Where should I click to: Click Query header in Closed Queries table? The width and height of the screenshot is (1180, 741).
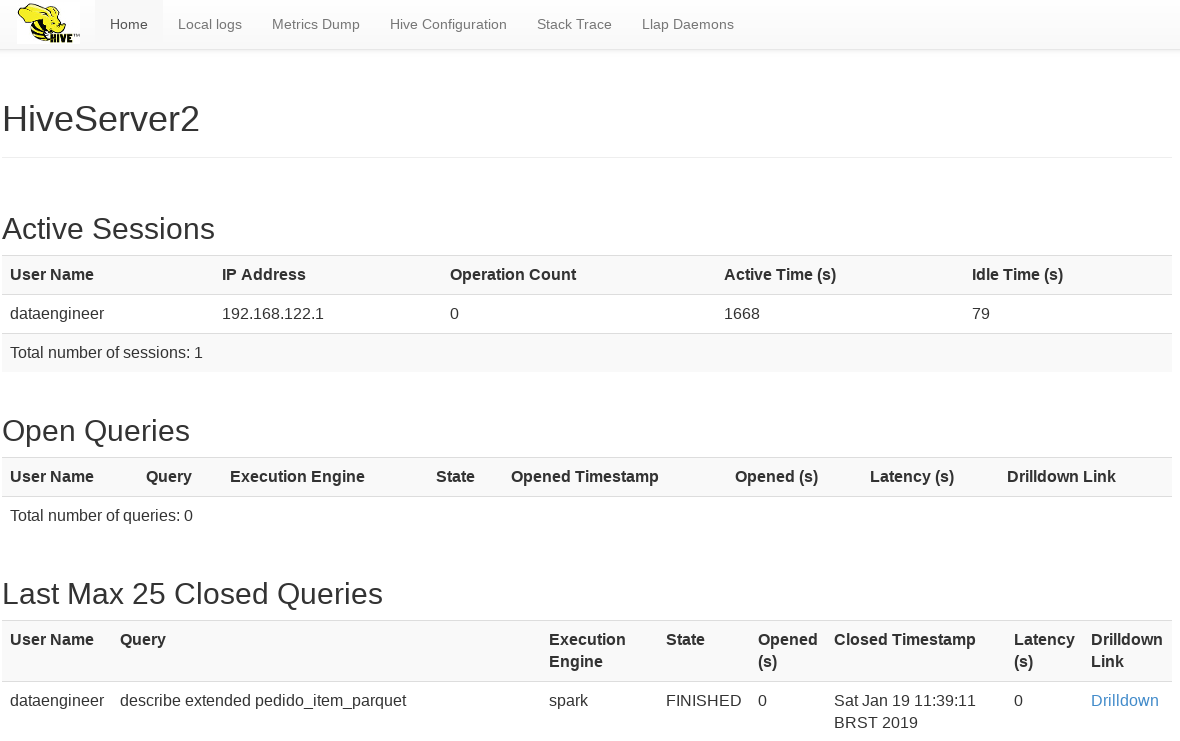[x=143, y=639]
